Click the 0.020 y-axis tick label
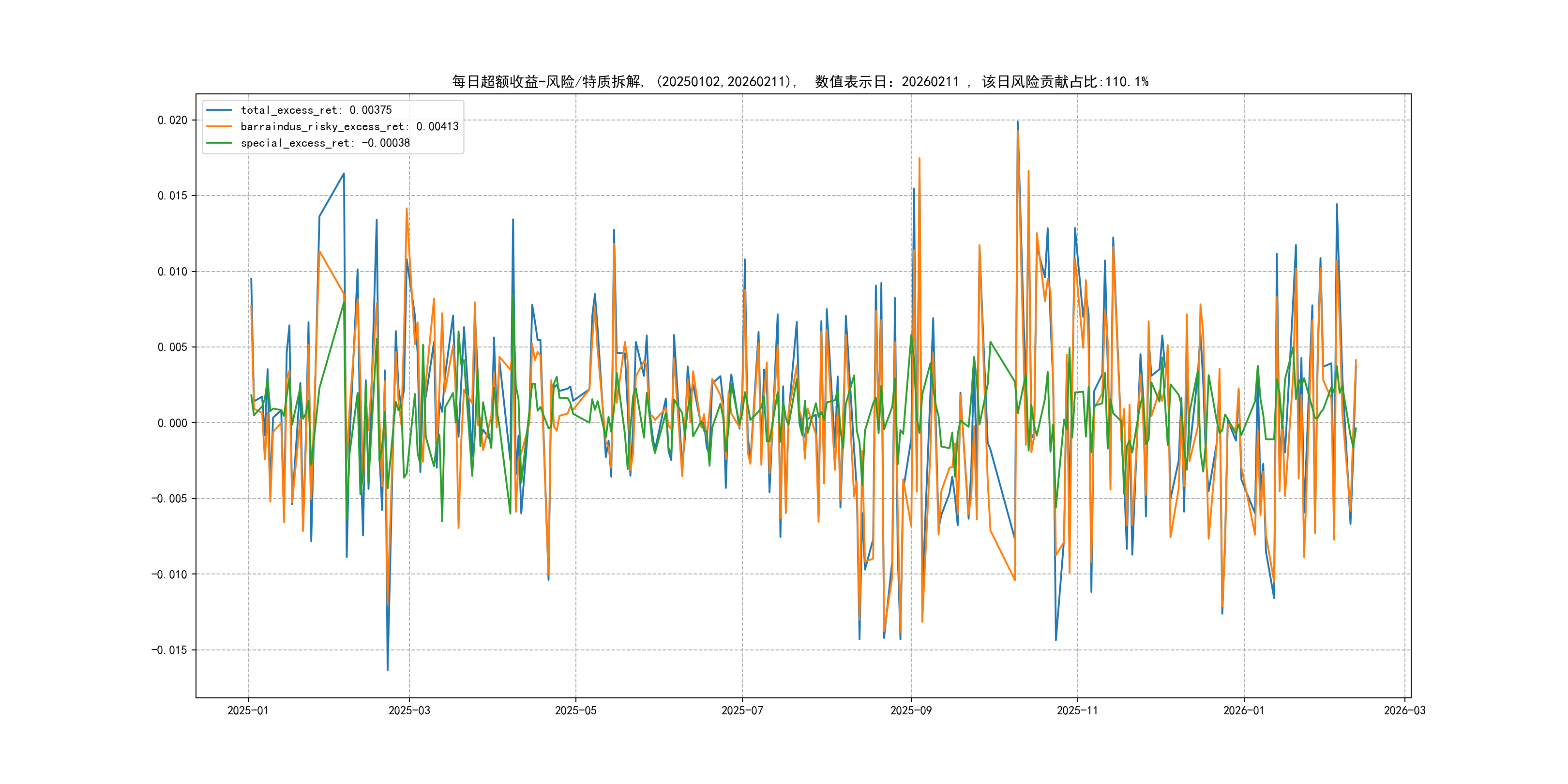Image resolution: width=1568 pixels, height=784 pixels. tap(172, 120)
